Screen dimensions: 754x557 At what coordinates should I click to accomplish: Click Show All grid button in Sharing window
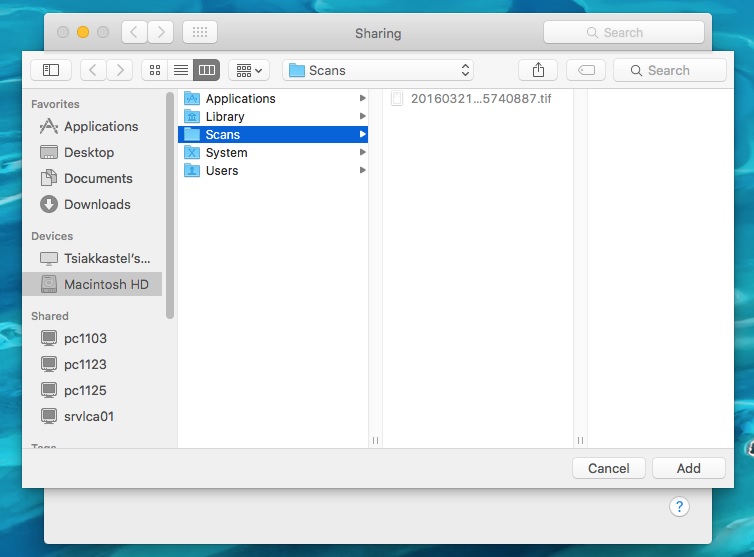point(200,32)
